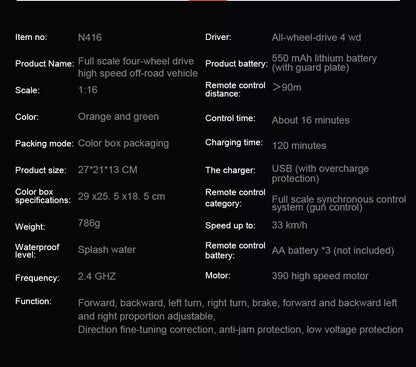Viewport: 416px width, 367px height.
Task: Select Color box packaging text
Action: 123,143
